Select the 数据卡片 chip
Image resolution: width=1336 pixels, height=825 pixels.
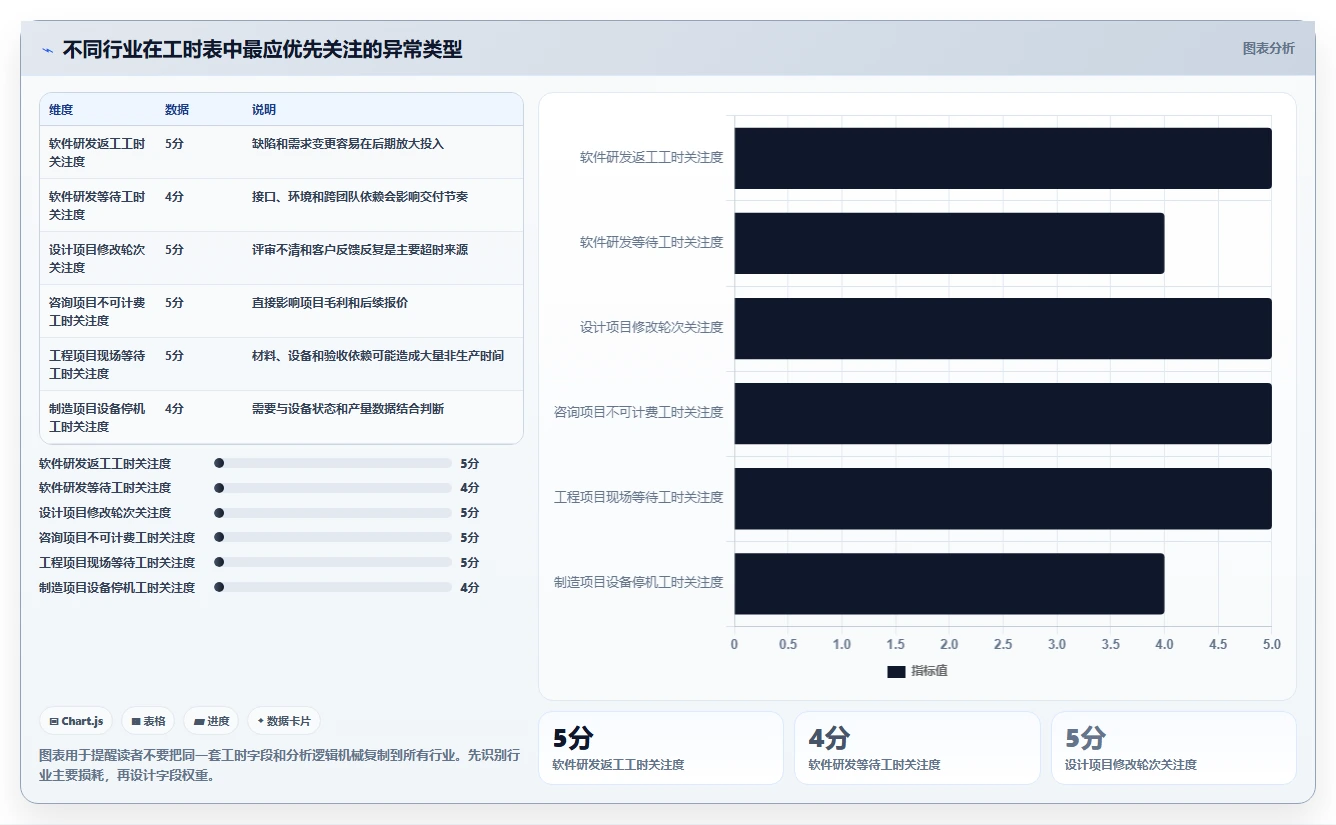[x=284, y=721]
